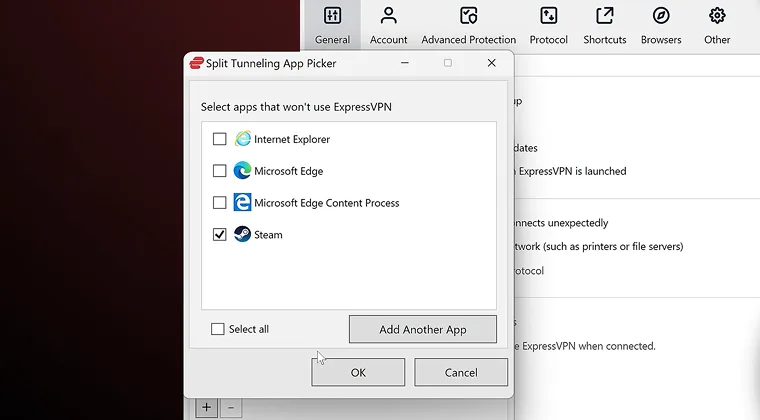This screenshot has height=420, width=760.
Task: Click the Add Another App button
Action: point(423,329)
